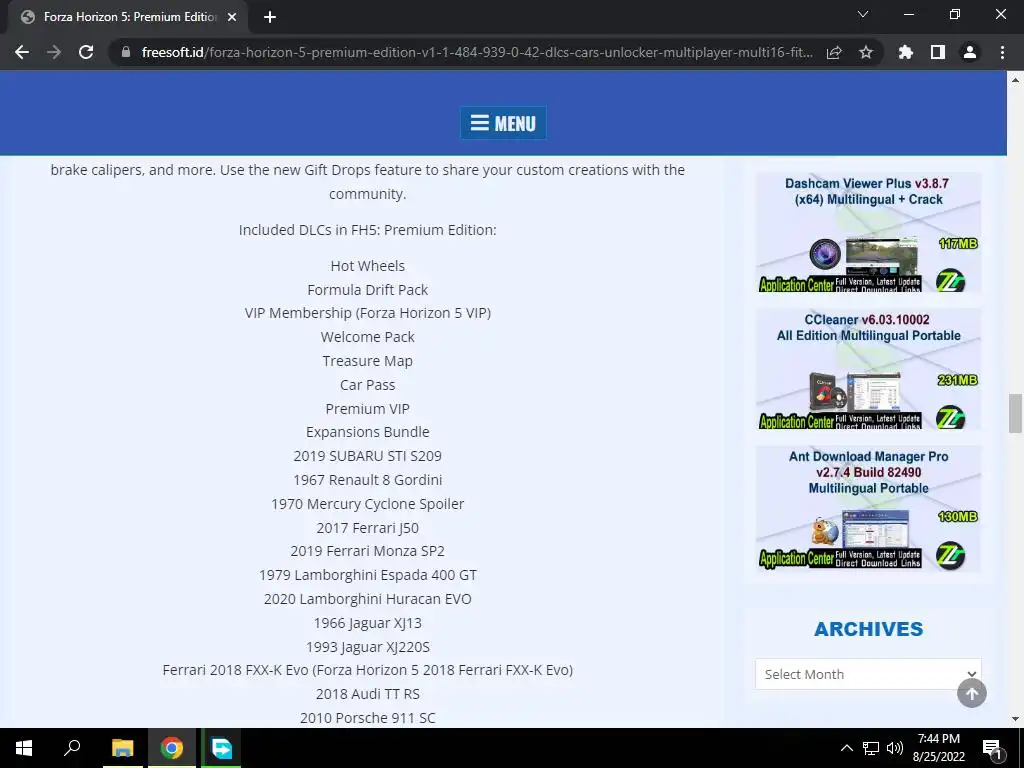
Task: Reload the current page
Action: [86, 52]
